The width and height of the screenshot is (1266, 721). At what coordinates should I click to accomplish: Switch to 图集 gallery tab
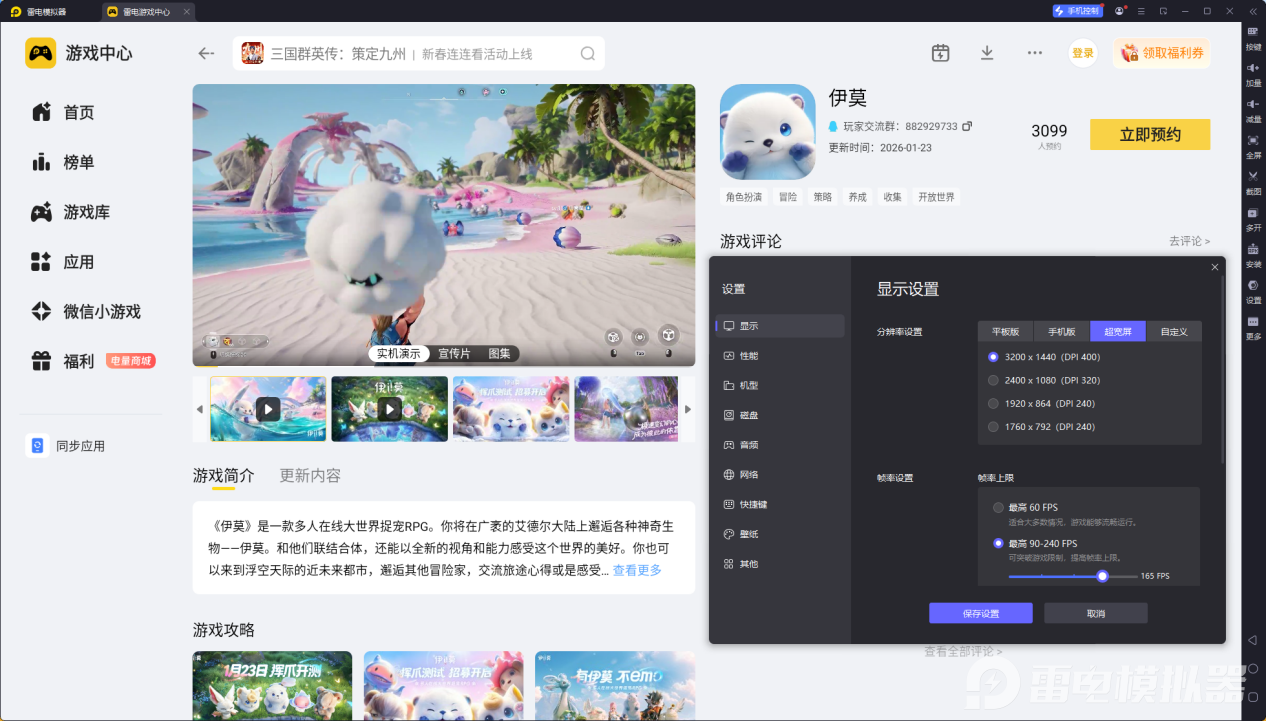pyautogui.click(x=499, y=353)
